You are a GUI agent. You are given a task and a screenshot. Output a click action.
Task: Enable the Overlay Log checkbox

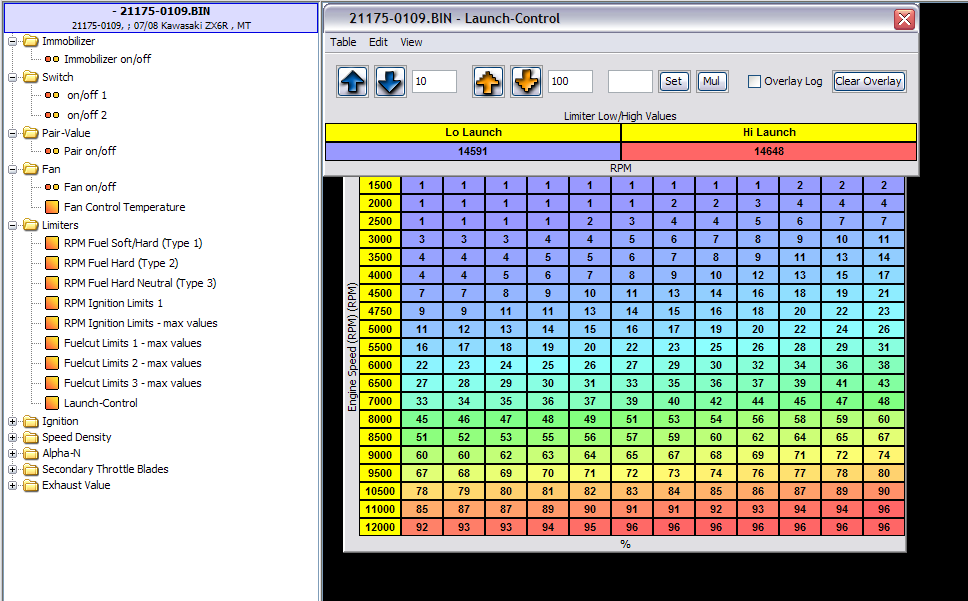755,82
